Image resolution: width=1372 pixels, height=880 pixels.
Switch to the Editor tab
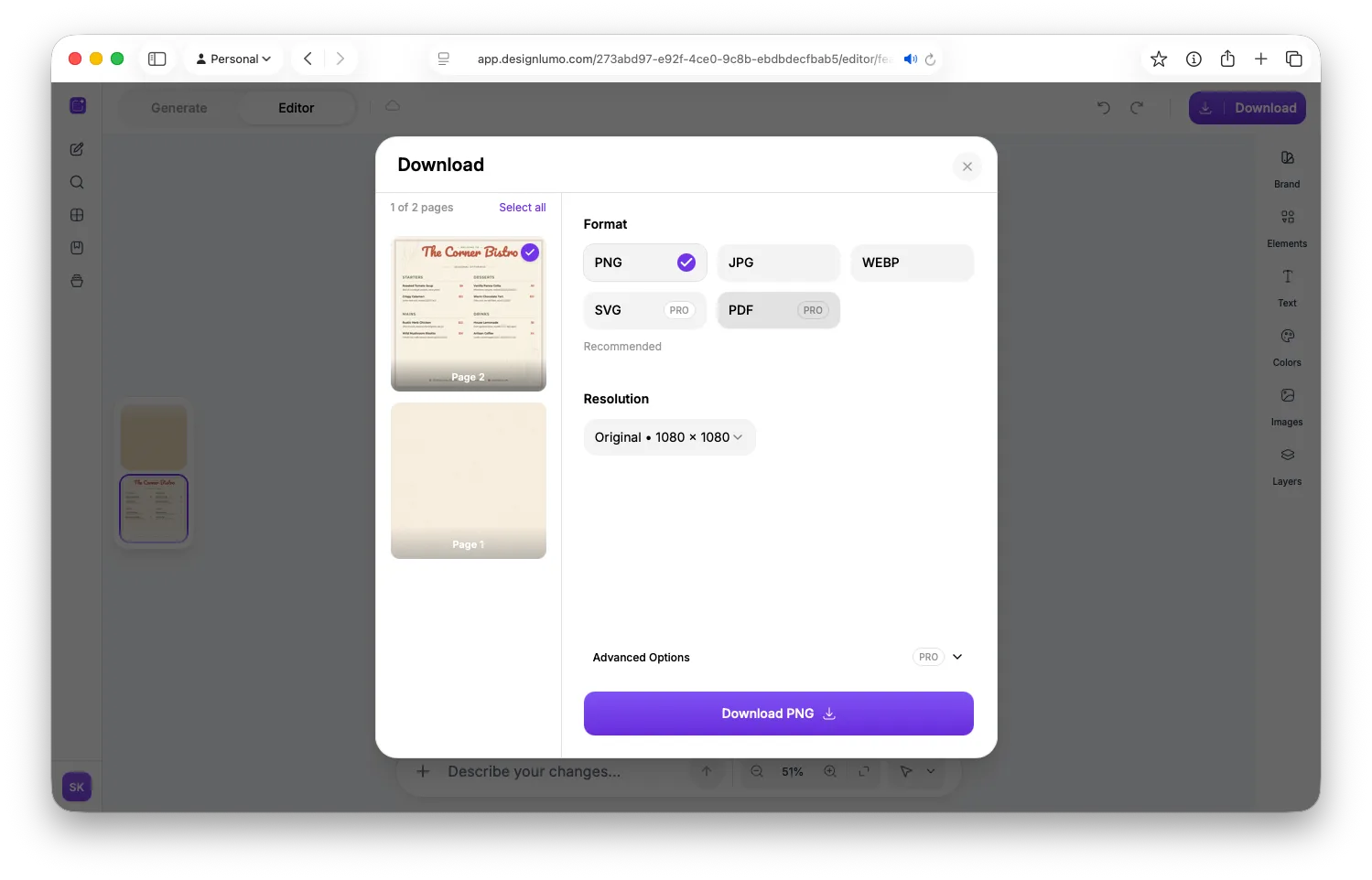[x=297, y=108]
